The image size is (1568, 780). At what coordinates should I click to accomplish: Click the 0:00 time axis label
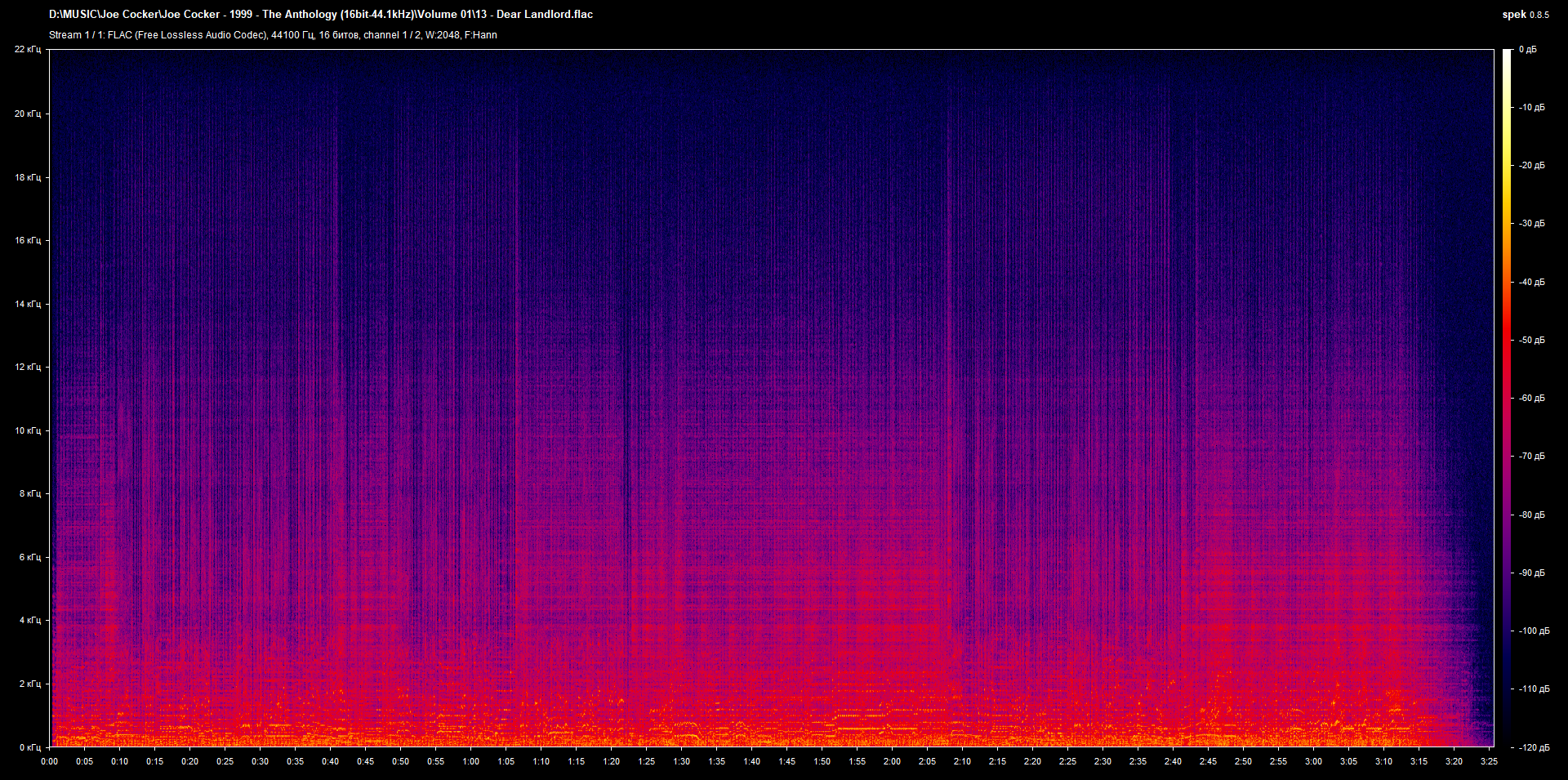pyautogui.click(x=50, y=761)
